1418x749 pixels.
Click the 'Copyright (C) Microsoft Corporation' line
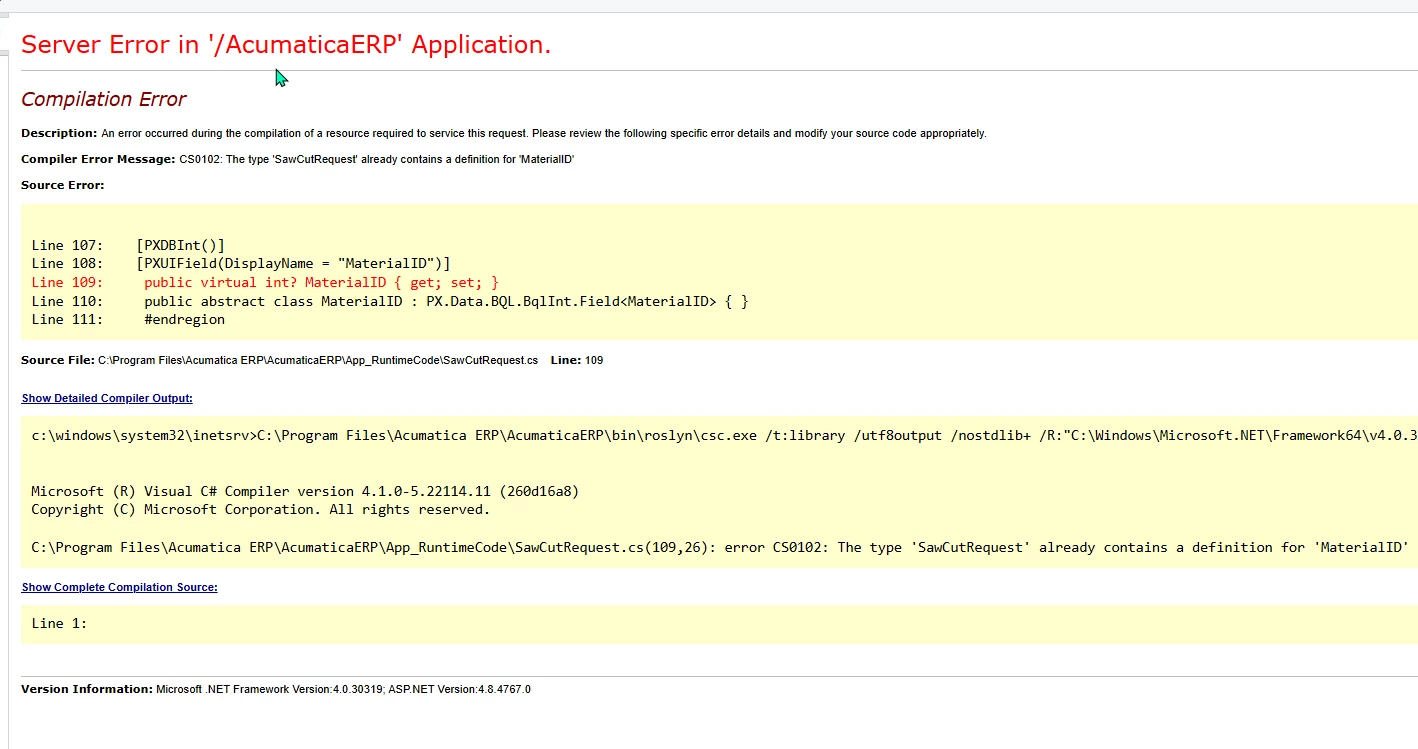click(261, 510)
